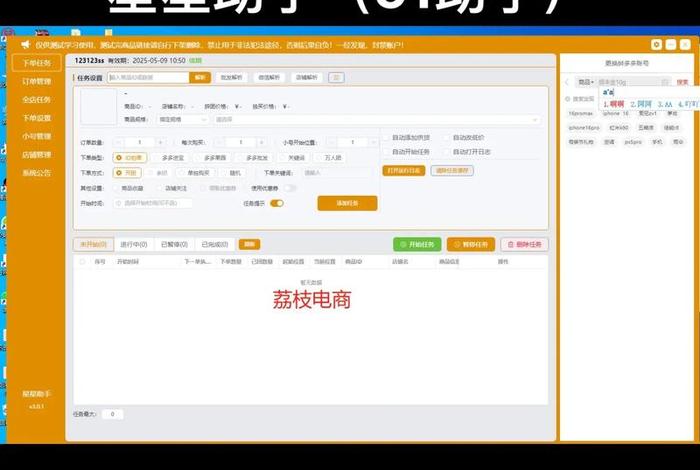Click the iphone16pro search tag
This screenshot has width=700, height=470.
pos(583,128)
